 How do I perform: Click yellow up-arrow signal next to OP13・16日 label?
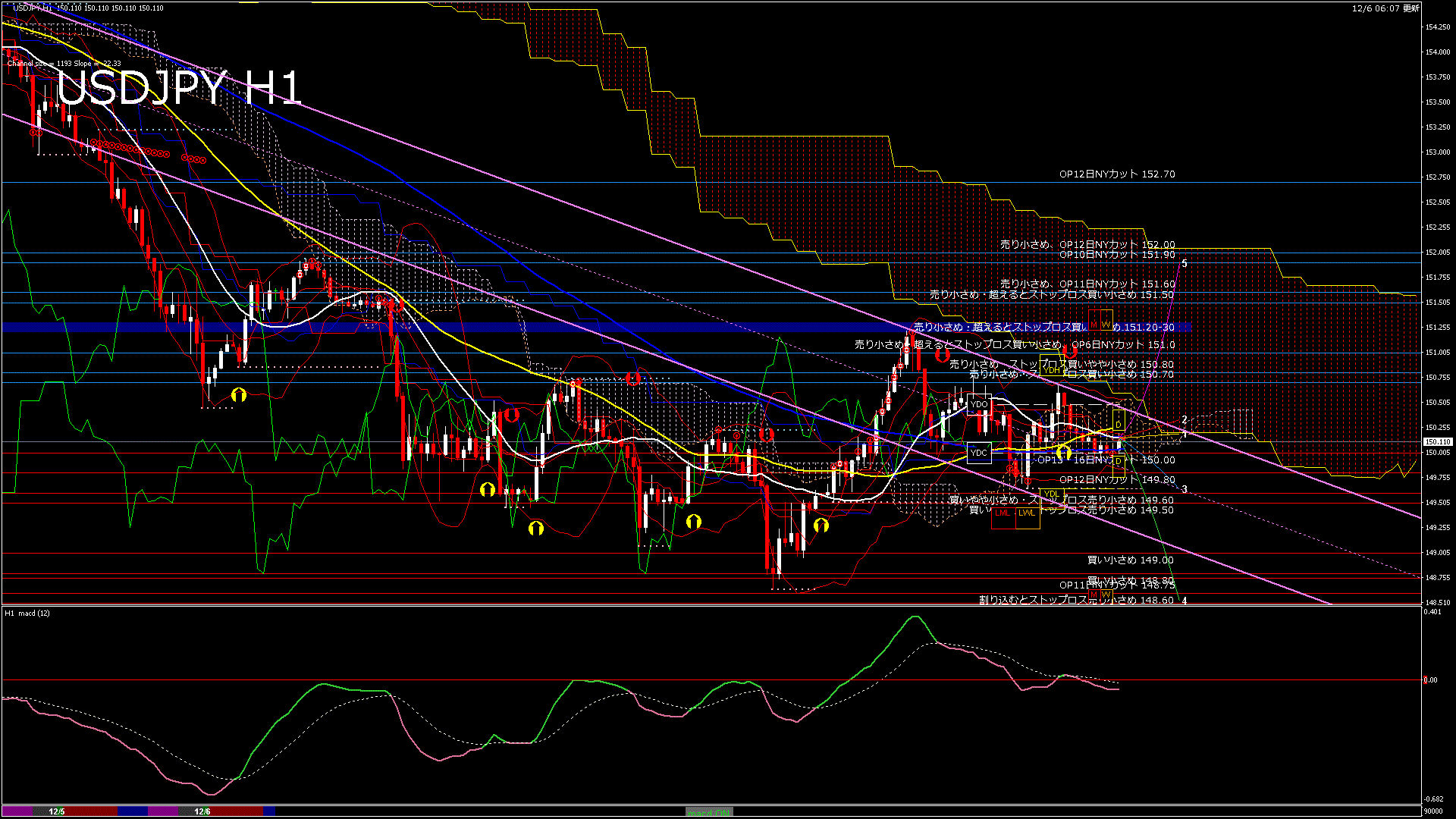1064,453
